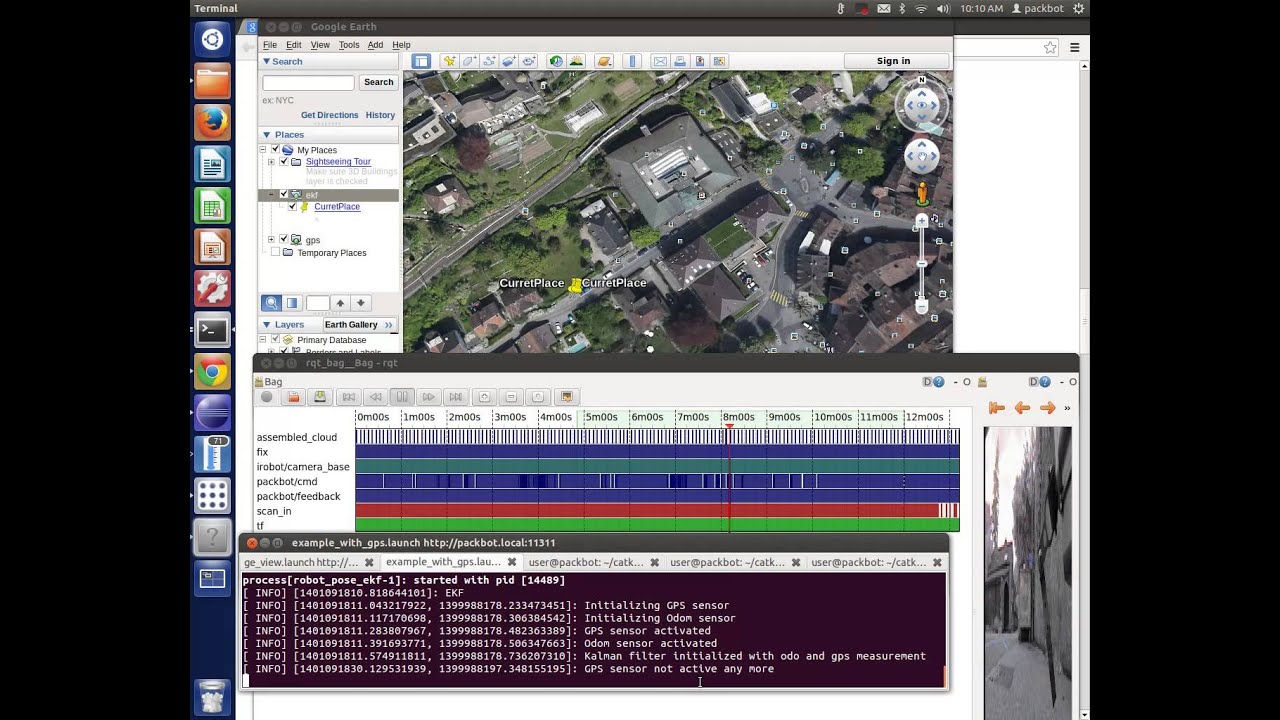The width and height of the screenshot is (1280, 720).
Task: Move selection up with Places arrow
Action: pyautogui.click(x=340, y=303)
